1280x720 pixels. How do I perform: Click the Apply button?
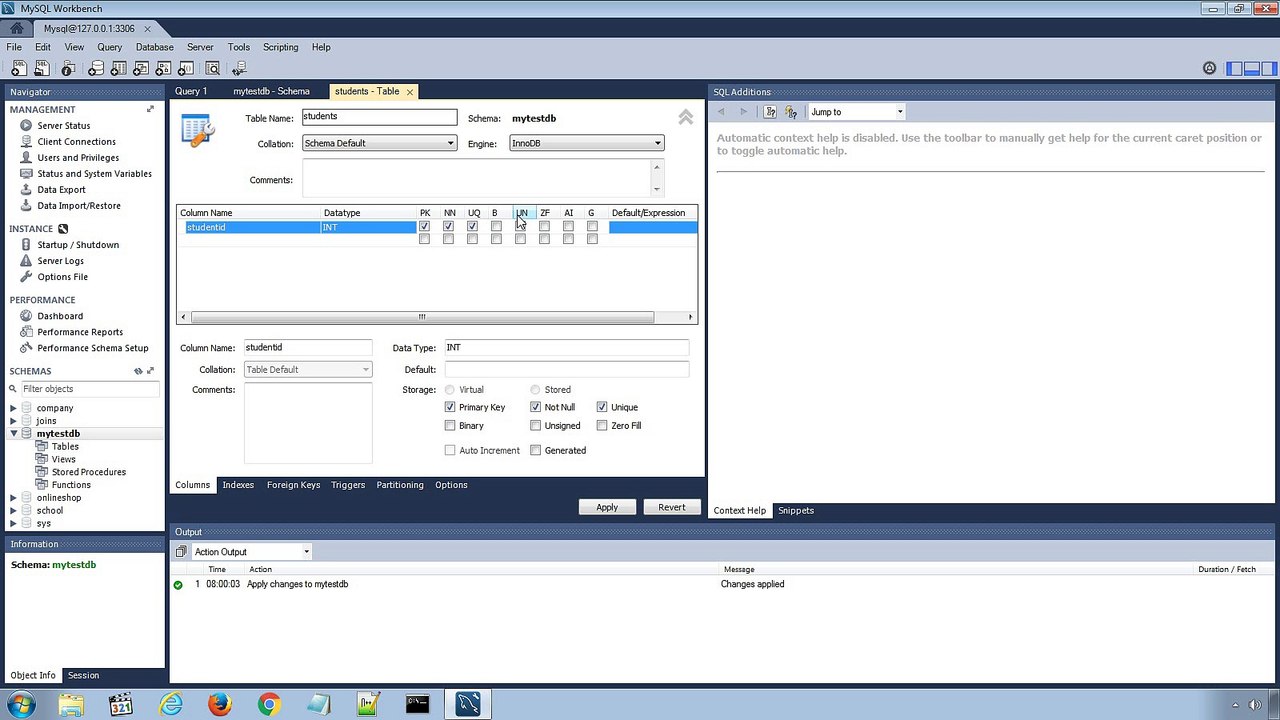tap(607, 508)
